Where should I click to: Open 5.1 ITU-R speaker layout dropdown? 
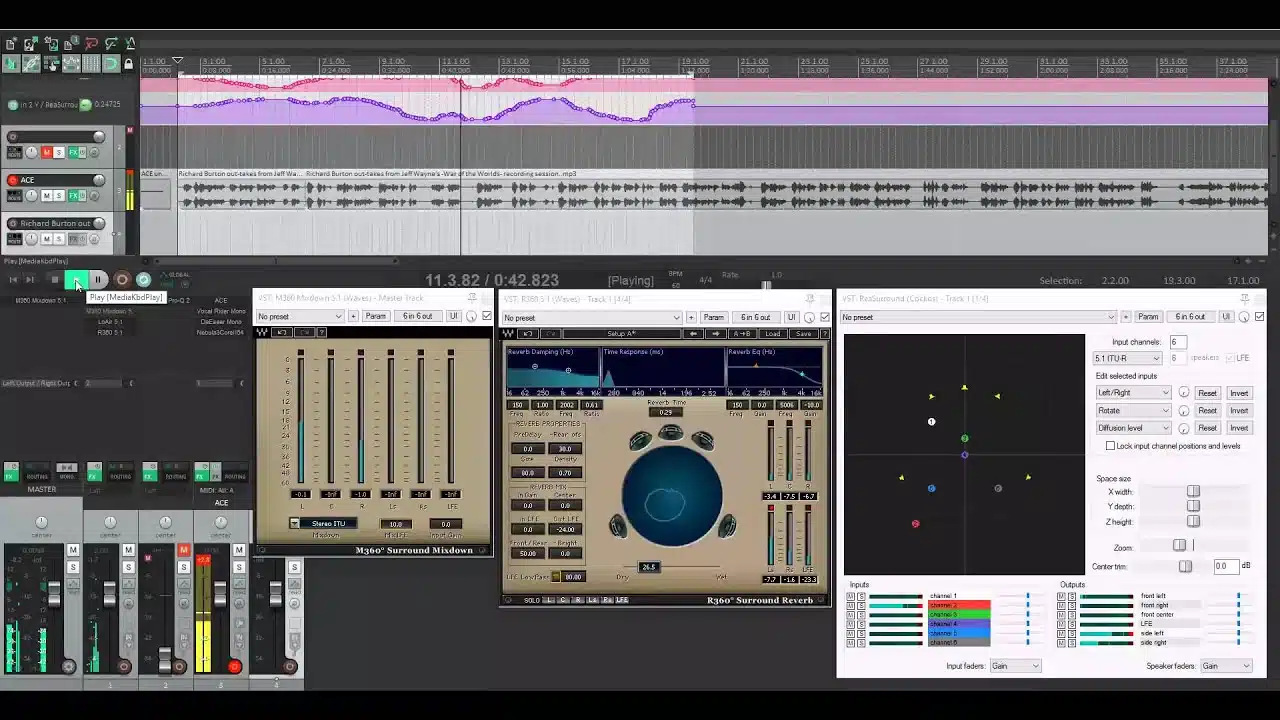pyautogui.click(x=1127, y=358)
